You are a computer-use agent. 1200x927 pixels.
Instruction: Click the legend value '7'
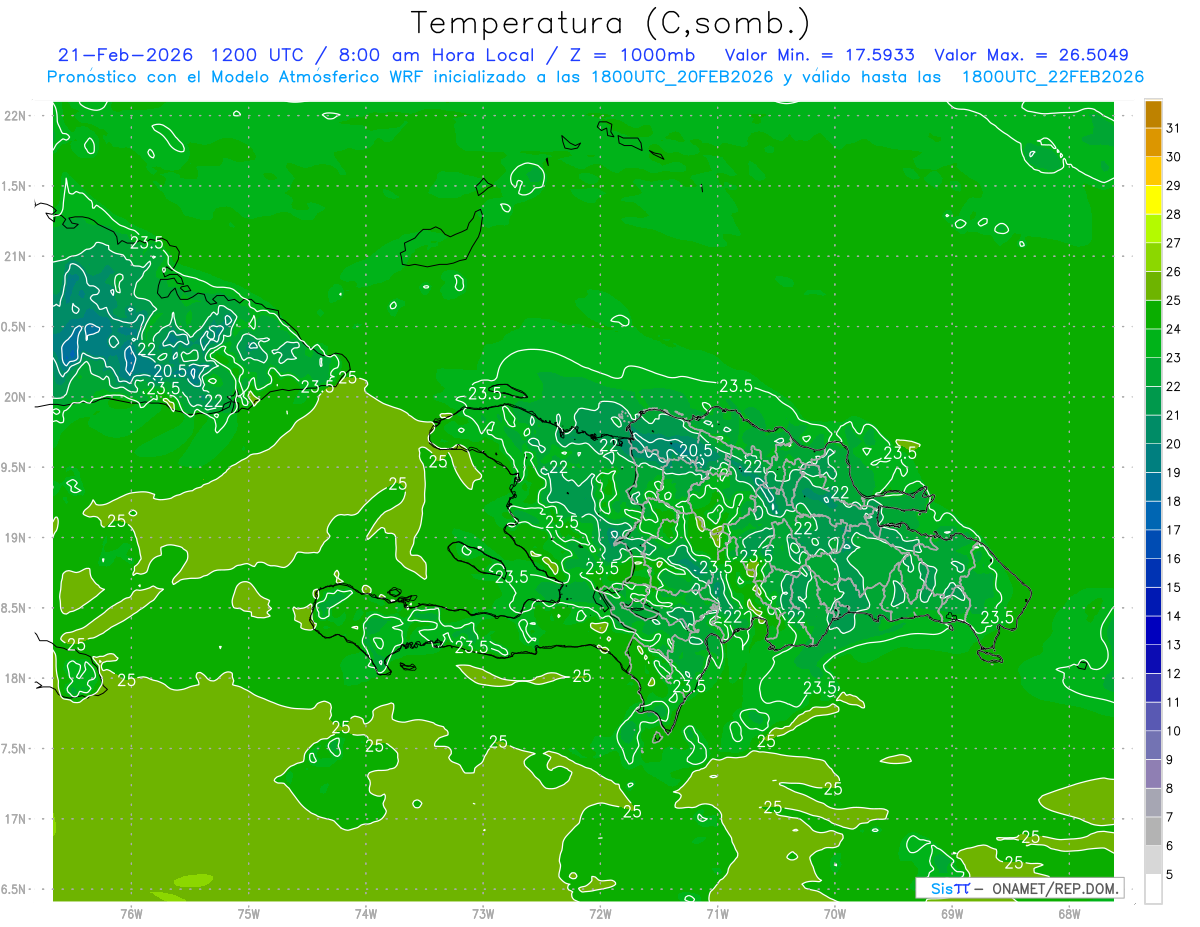[1170, 818]
